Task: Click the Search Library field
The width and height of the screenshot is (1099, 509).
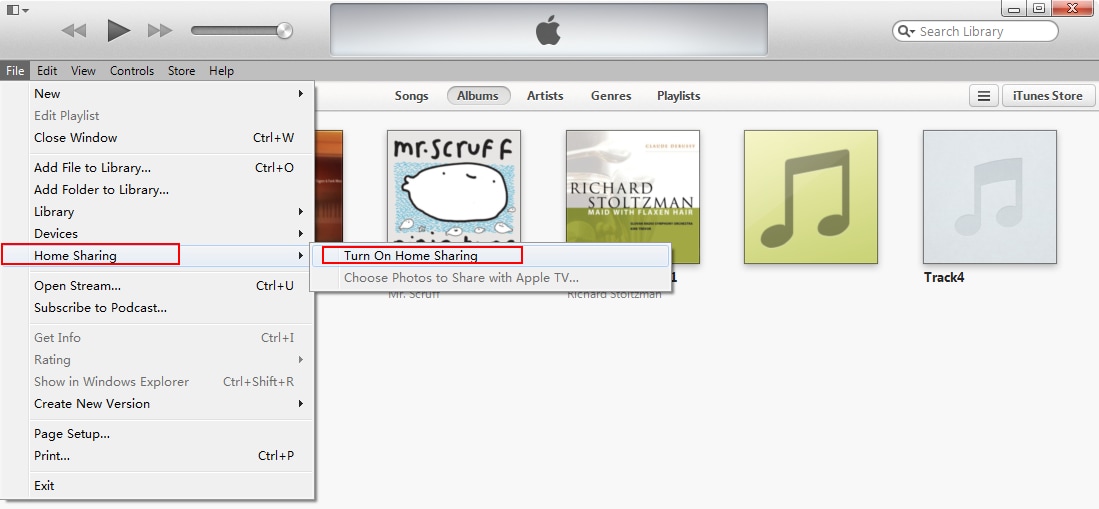Action: 975,32
